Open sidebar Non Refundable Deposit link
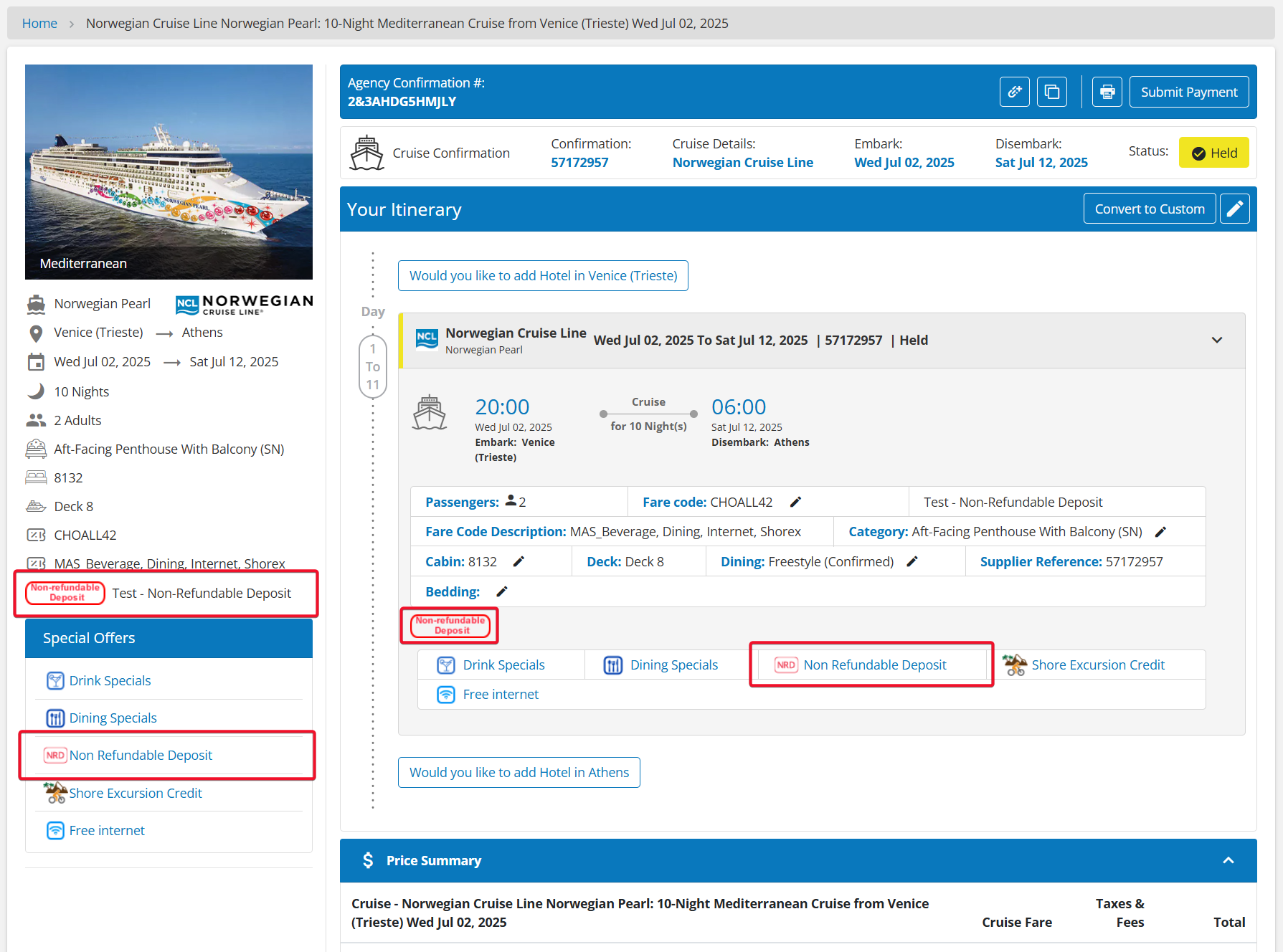Viewport: 1283px width, 952px height. pos(141,755)
